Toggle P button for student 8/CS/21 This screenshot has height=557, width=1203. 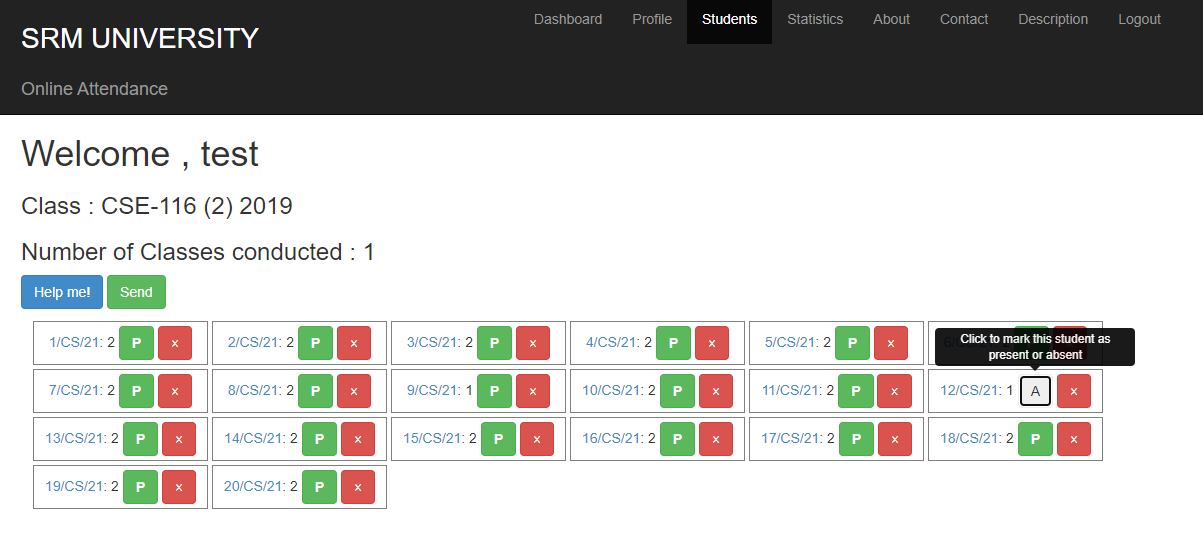tap(315, 391)
